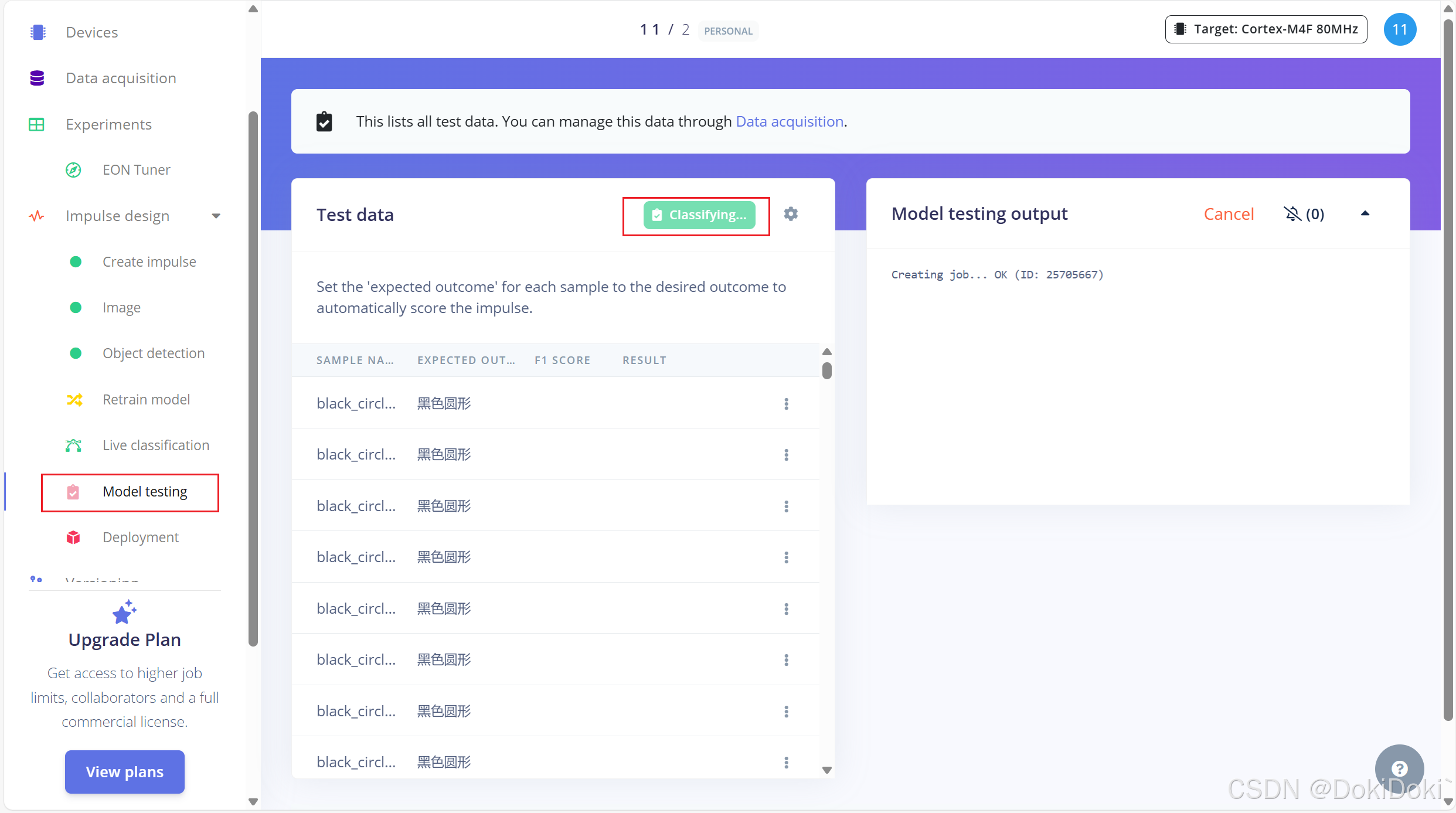Open three-dot menu for first sample row

[786, 404]
